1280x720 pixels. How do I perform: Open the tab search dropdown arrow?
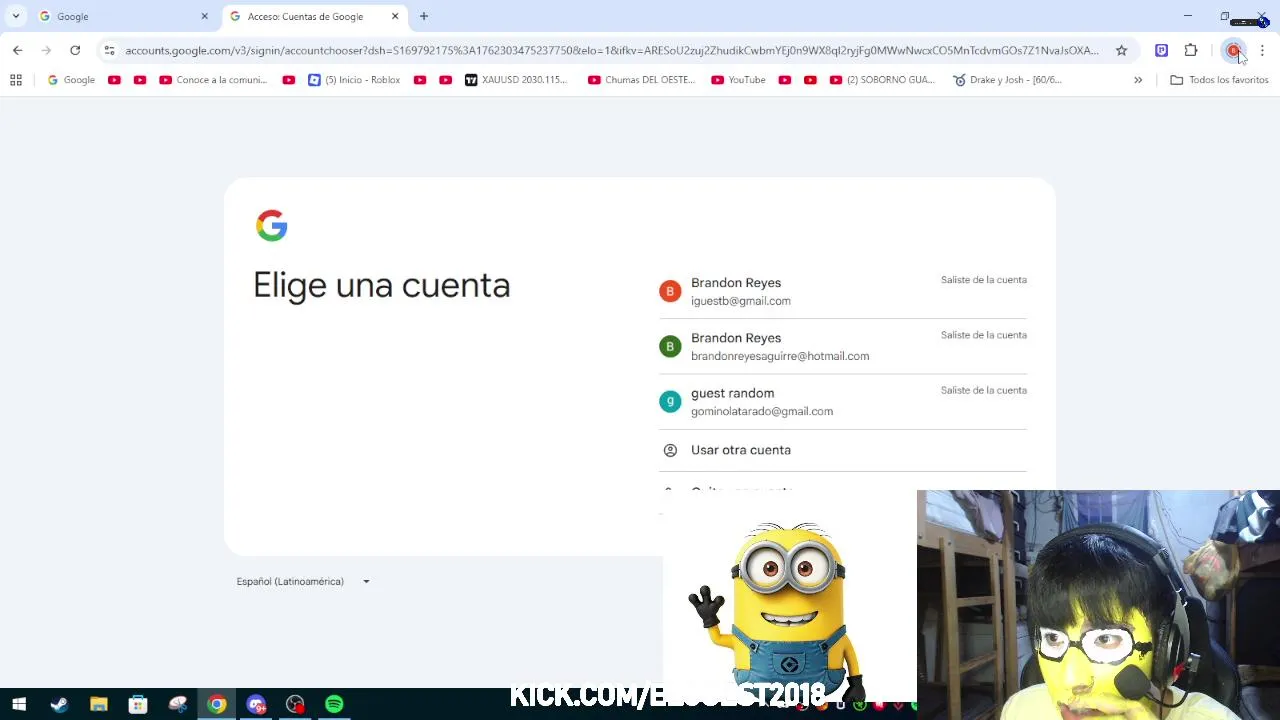(x=16, y=16)
